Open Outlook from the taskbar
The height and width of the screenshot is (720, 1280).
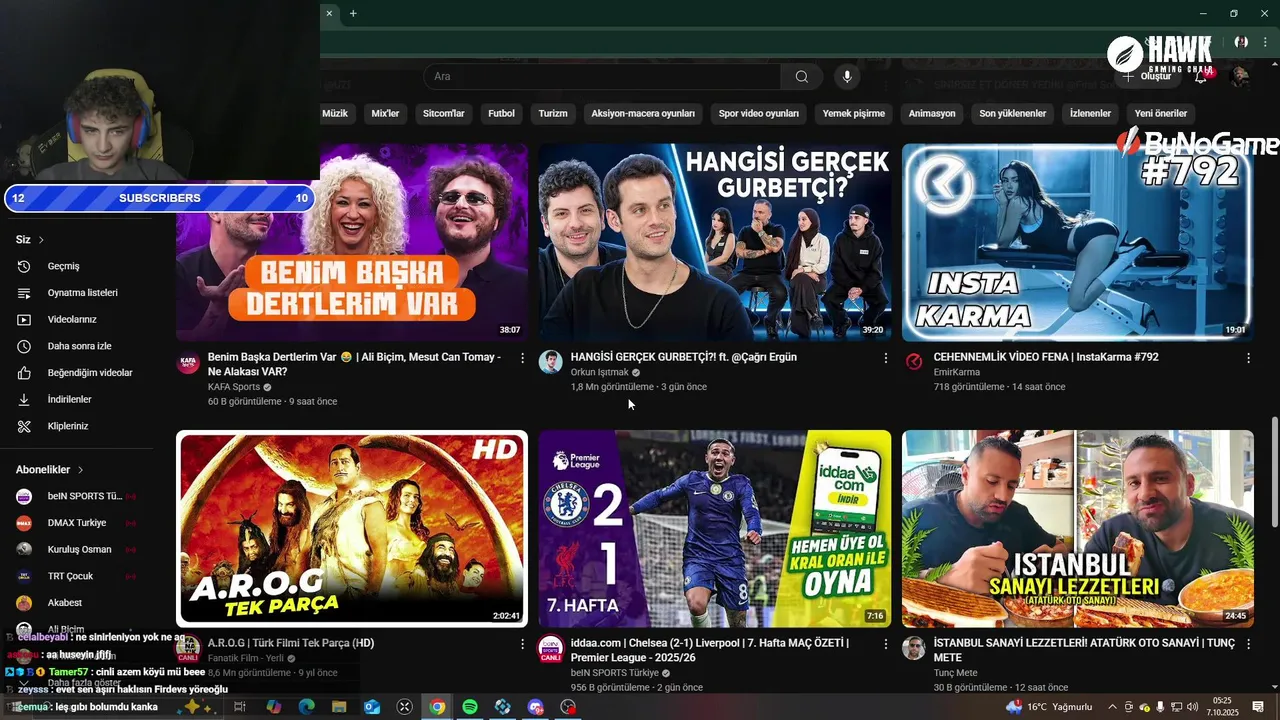point(372,707)
